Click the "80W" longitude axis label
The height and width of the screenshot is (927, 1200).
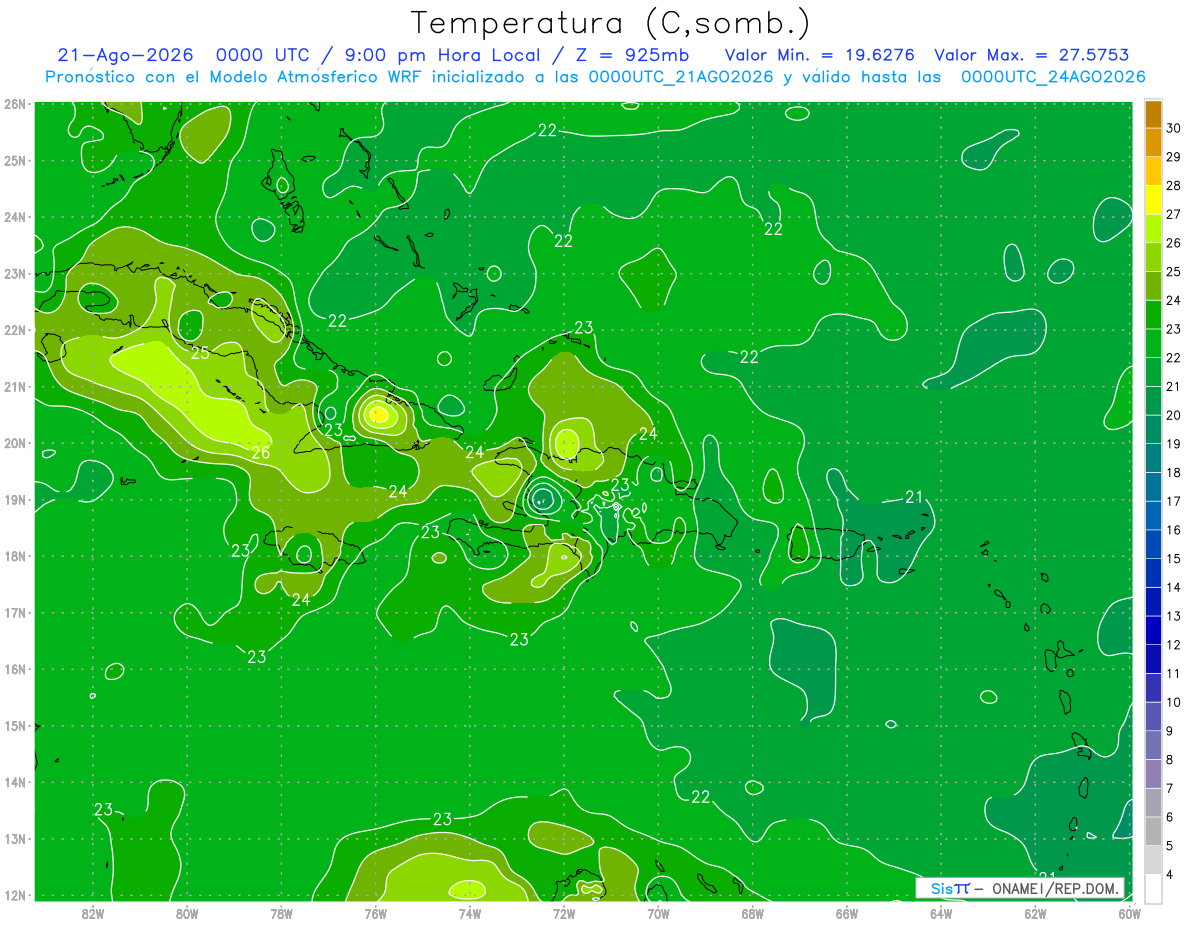(187, 913)
